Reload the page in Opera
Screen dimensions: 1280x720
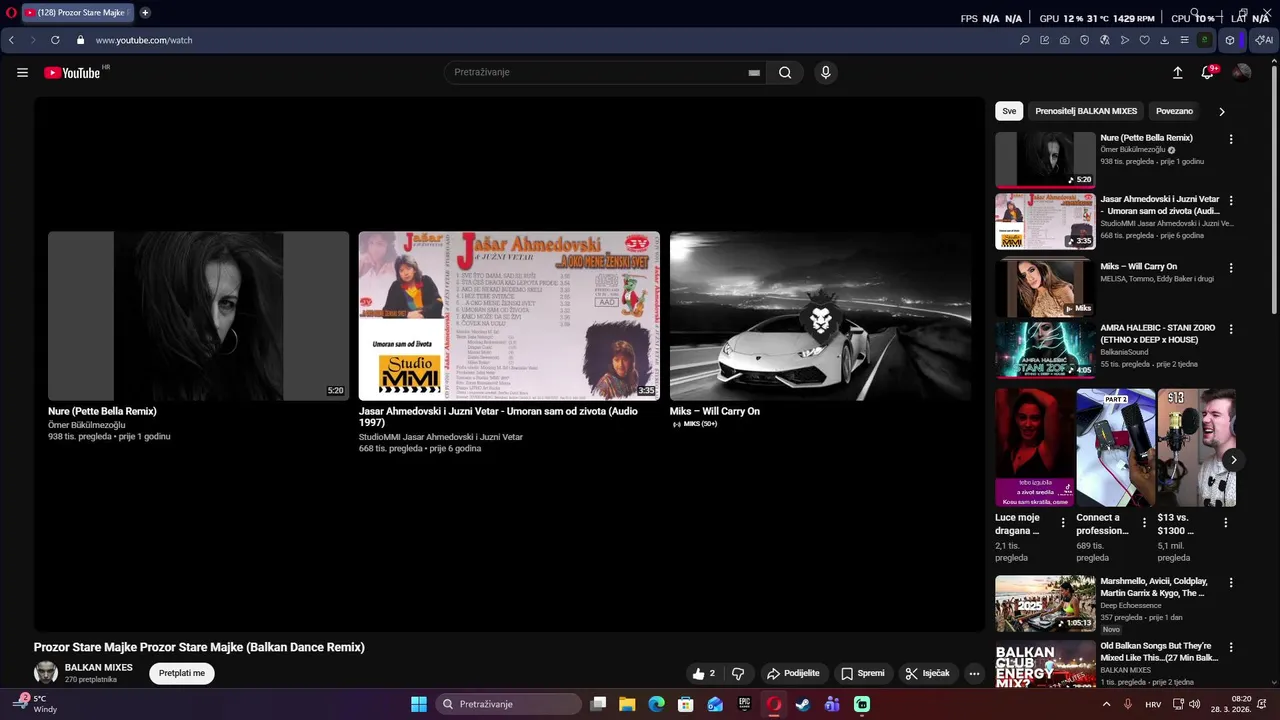pyautogui.click(x=55, y=40)
